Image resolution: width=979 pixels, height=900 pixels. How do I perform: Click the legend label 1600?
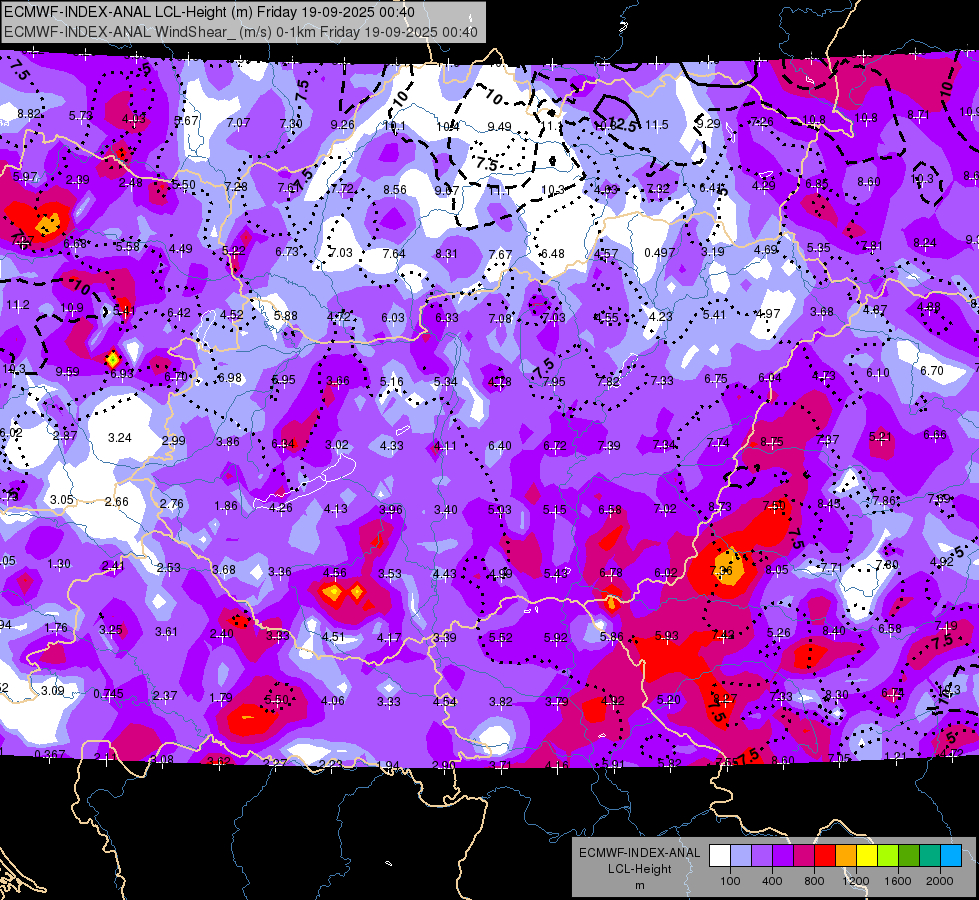tap(897, 881)
